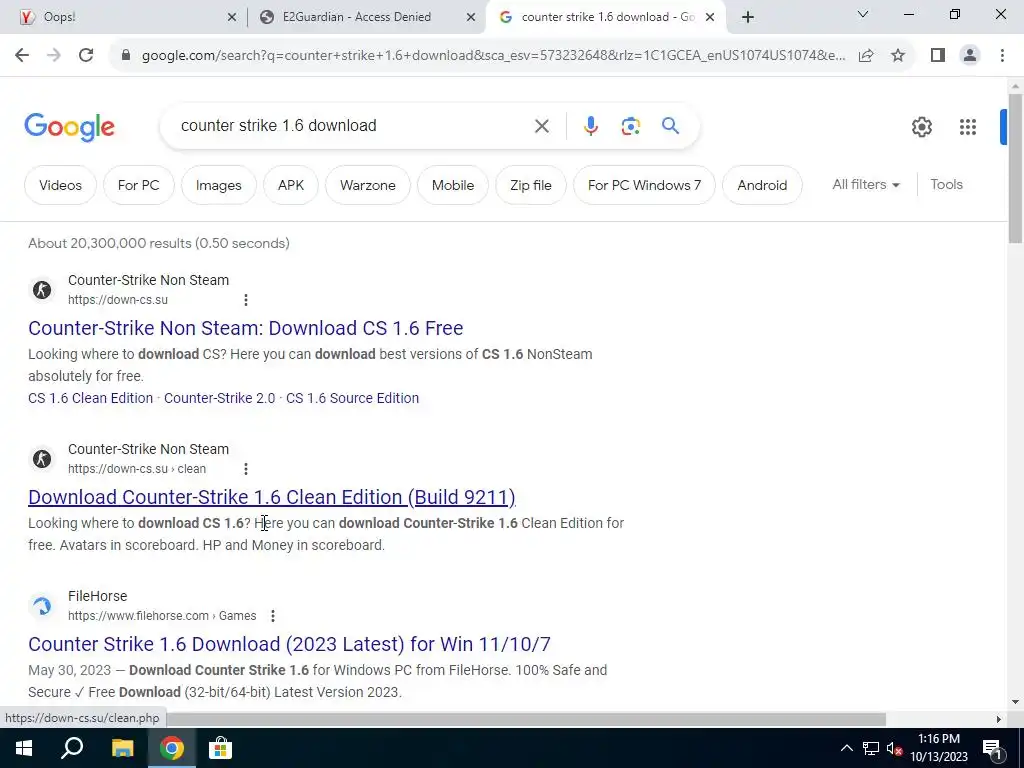The width and height of the screenshot is (1024, 768).
Task: Open the notification center icon
Action: pyautogui.click(x=992, y=749)
